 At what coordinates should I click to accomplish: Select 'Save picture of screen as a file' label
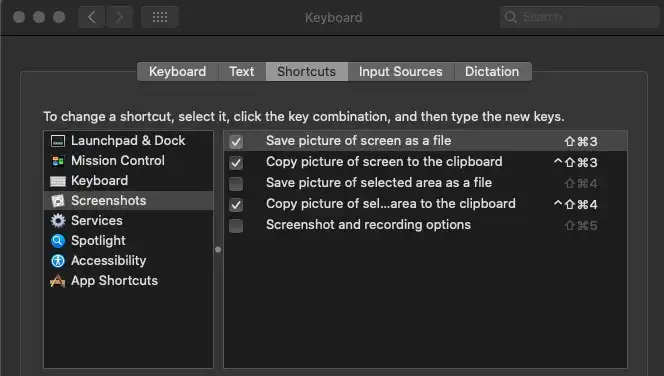359,141
